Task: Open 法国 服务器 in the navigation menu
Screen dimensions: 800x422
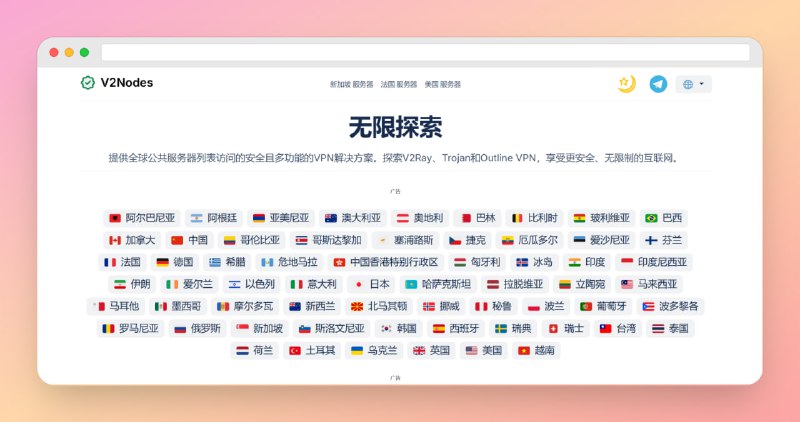Action: point(399,85)
